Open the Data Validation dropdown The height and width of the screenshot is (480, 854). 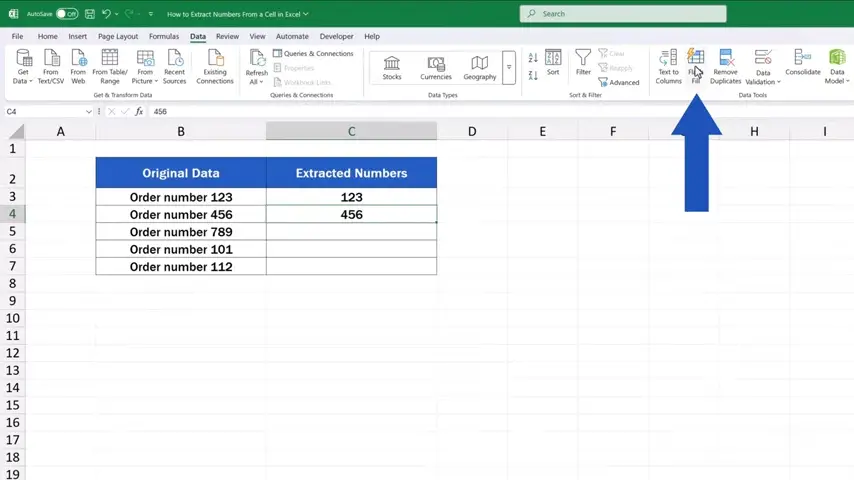pos(763,66)
